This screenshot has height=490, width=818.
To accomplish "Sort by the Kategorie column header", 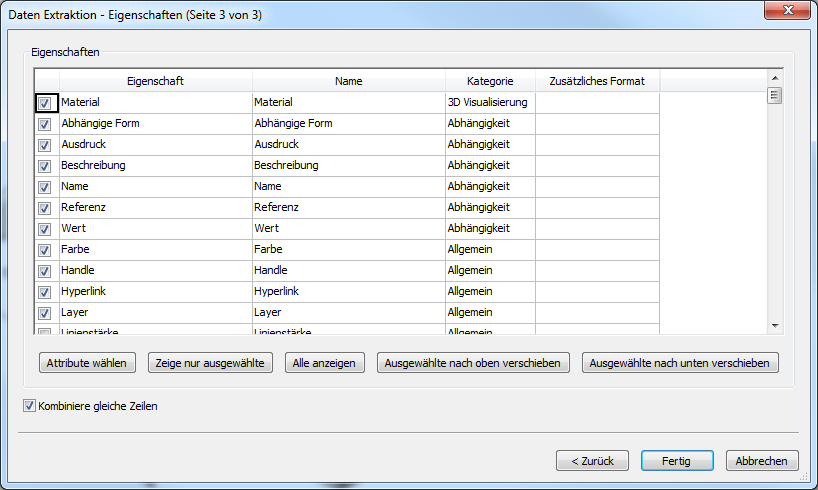I will 490,81.
